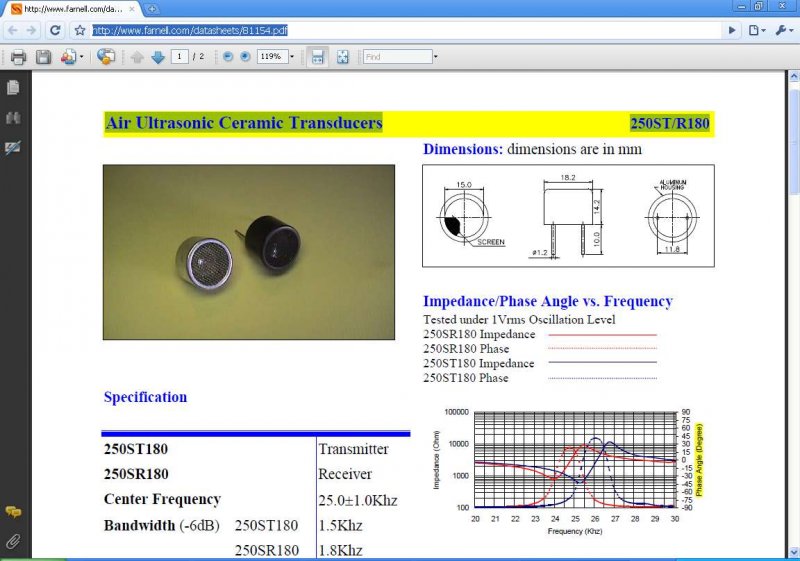Open the binoculars search panel
Viewport: 800px width, 561px height.
tap(13, 118)
